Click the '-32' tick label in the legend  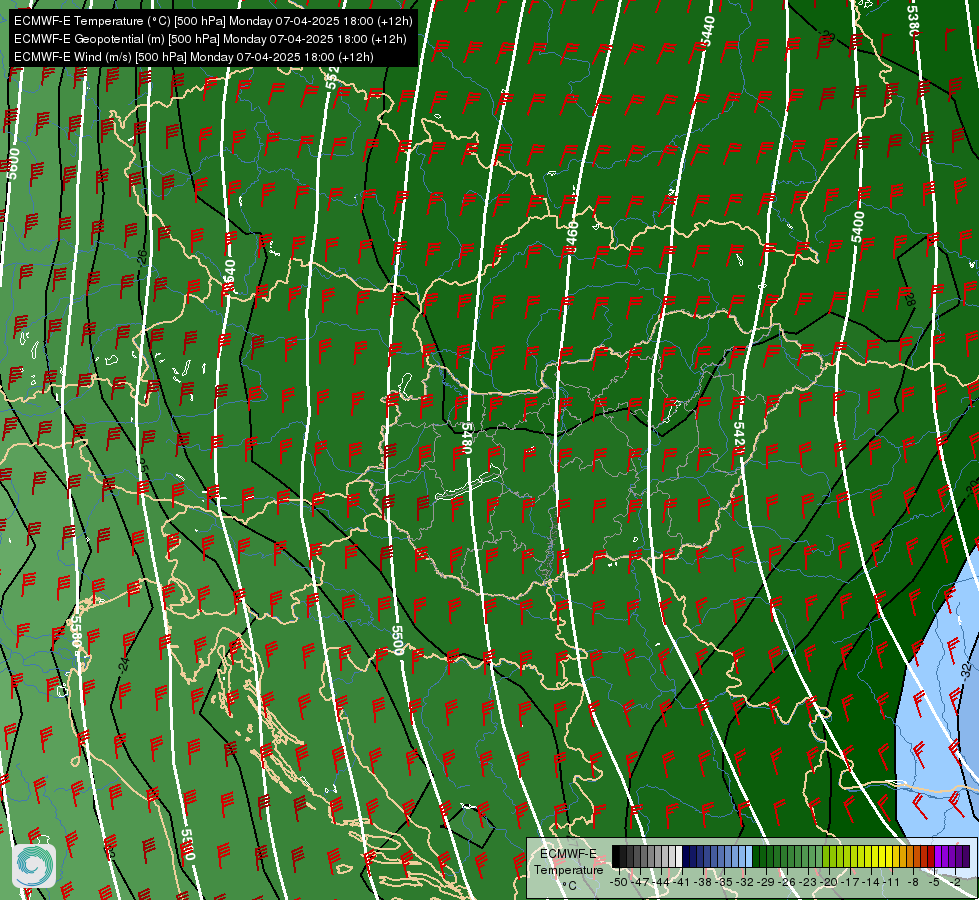pyautogui.click(x=745, y=883)
